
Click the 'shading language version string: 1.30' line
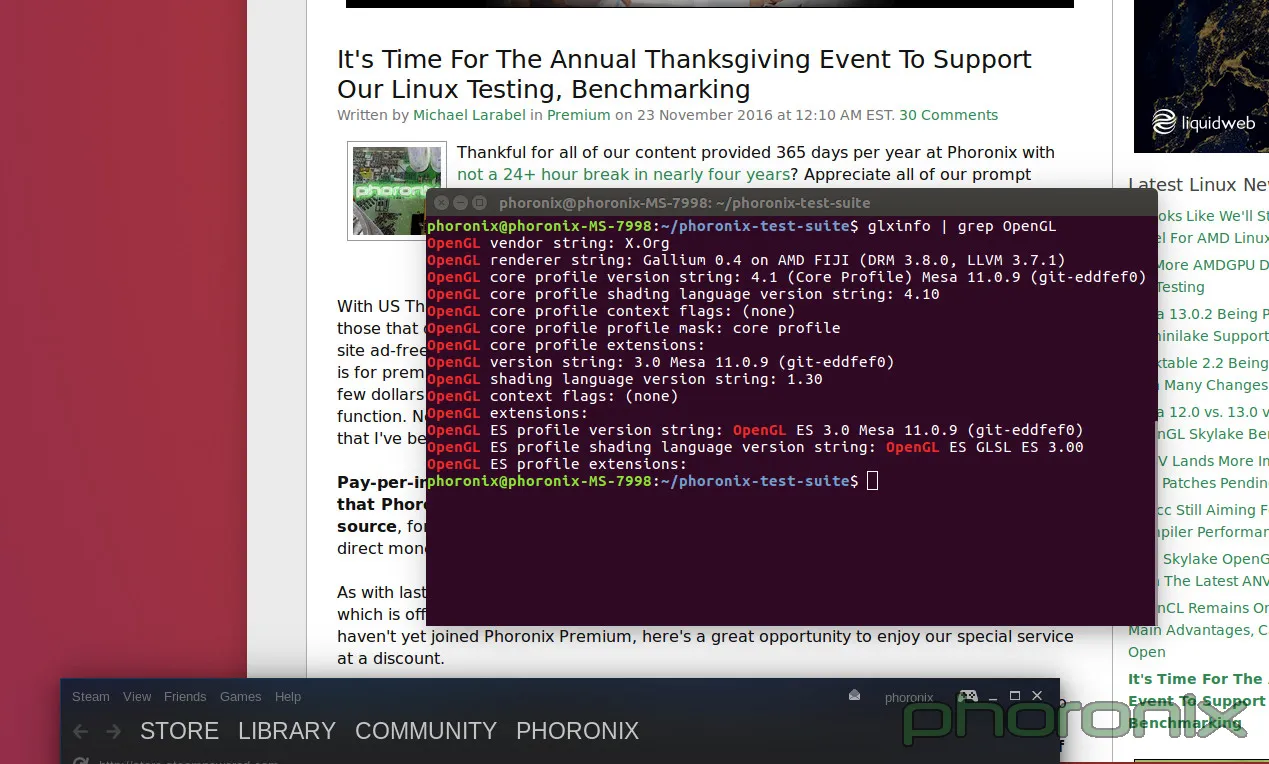click(x=625, y=379)
